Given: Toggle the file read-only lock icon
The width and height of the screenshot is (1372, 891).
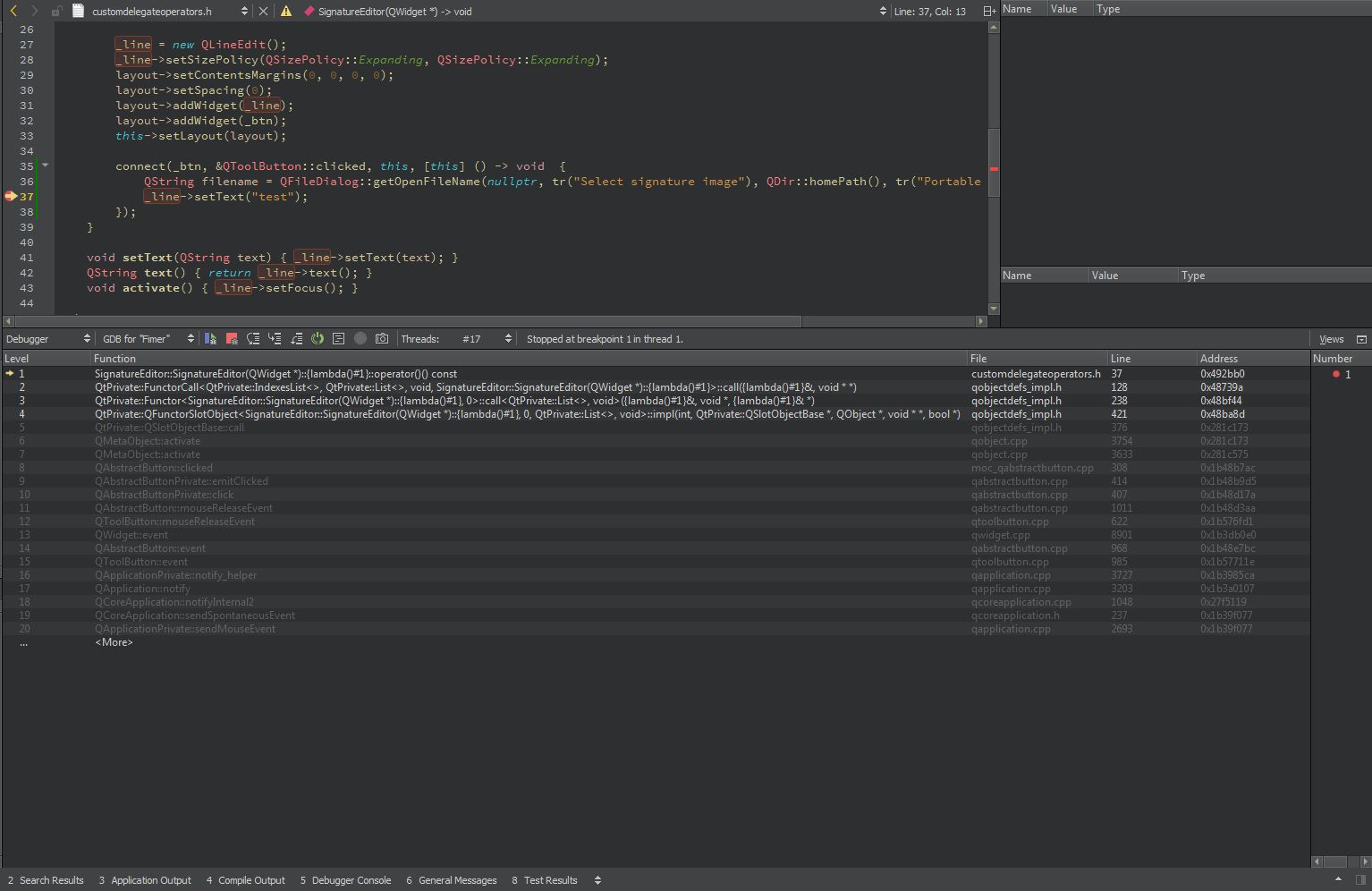Looking at the screenshot, I should point(56,12).
